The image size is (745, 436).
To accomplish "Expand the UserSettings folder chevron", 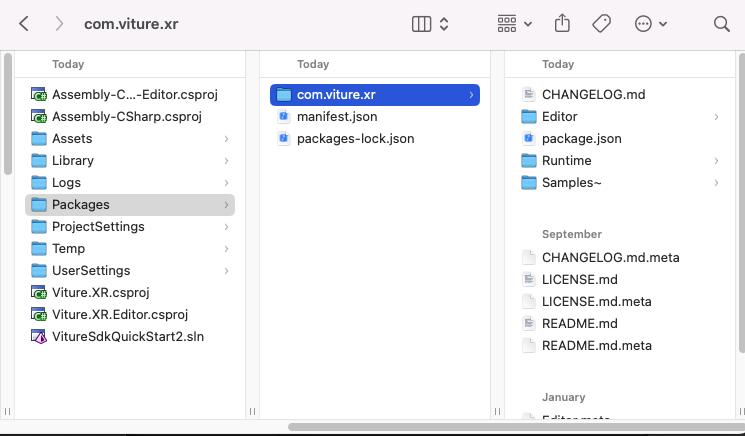I will pyautogui.click(x=226, y=270).
